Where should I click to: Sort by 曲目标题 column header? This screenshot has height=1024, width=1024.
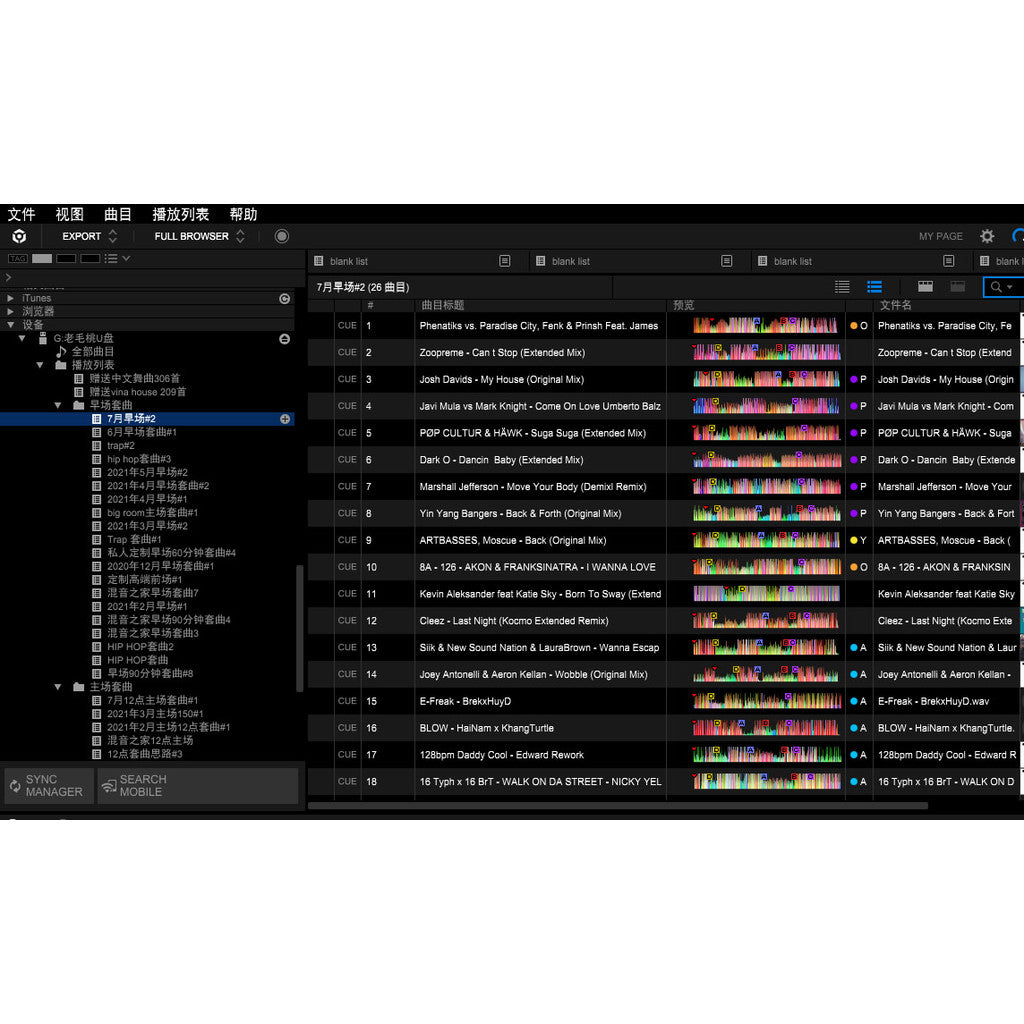point(541,305)
